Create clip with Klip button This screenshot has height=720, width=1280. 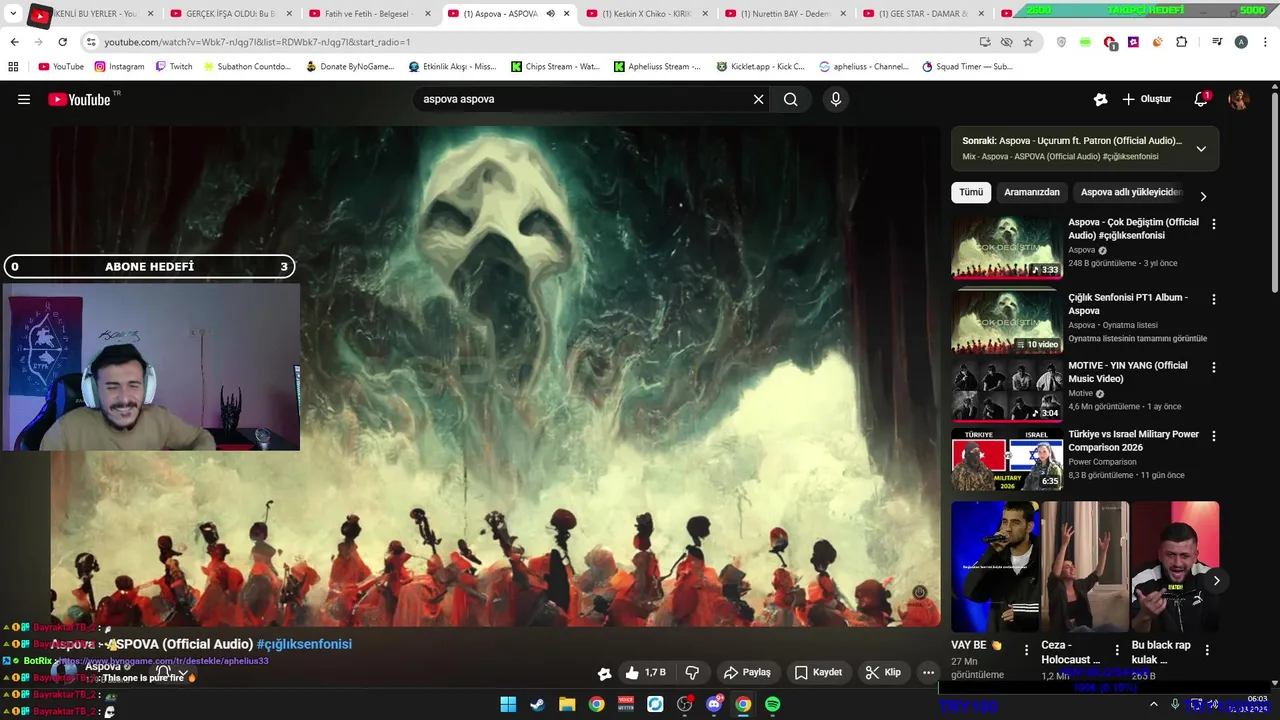coord(883,673)
